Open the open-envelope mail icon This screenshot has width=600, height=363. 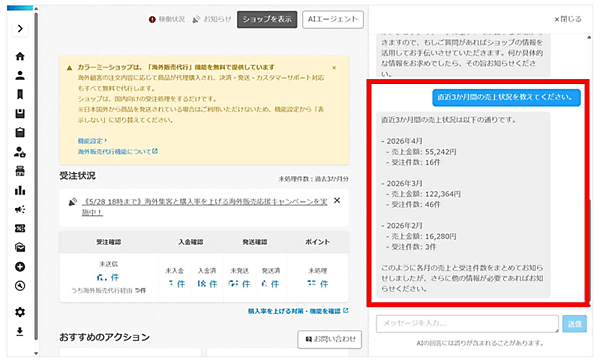point(20,247)
